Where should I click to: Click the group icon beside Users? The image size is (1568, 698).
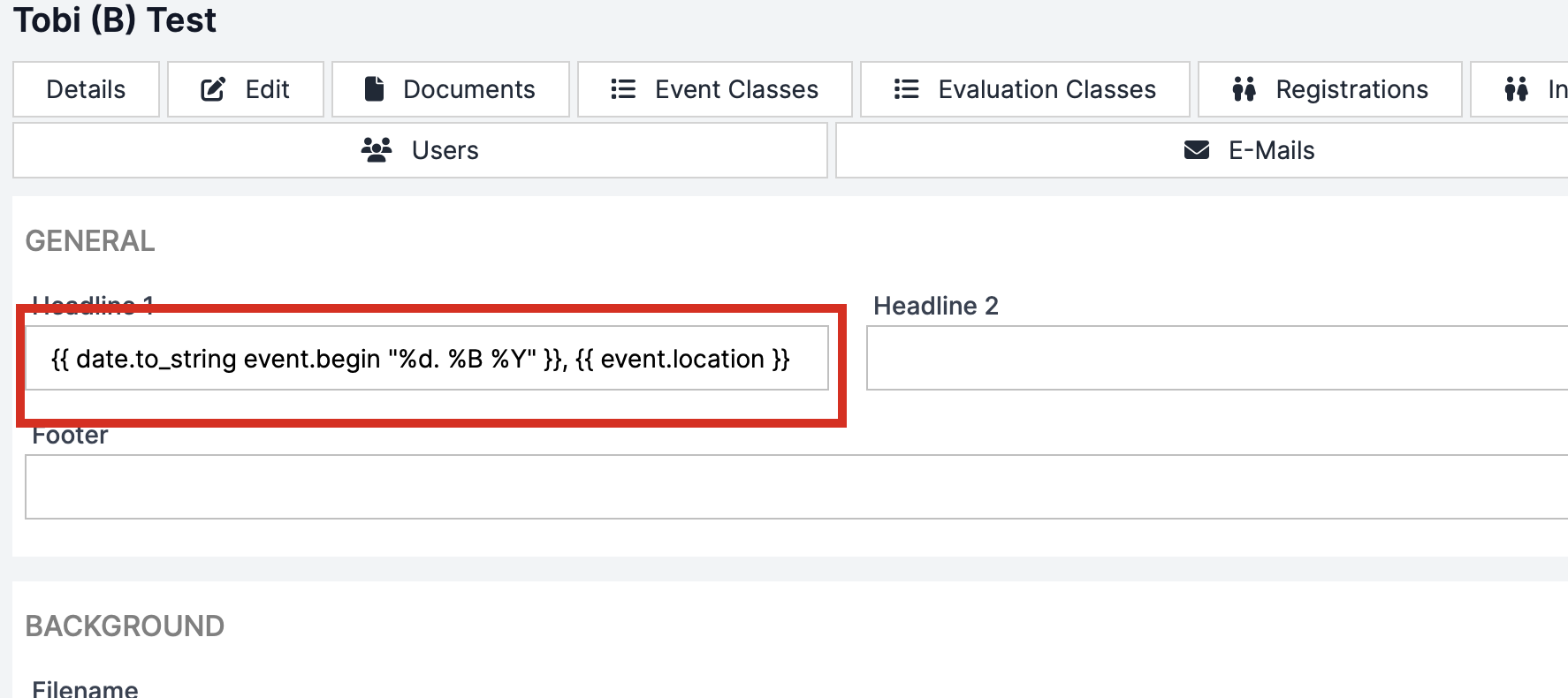click(377, 150)
